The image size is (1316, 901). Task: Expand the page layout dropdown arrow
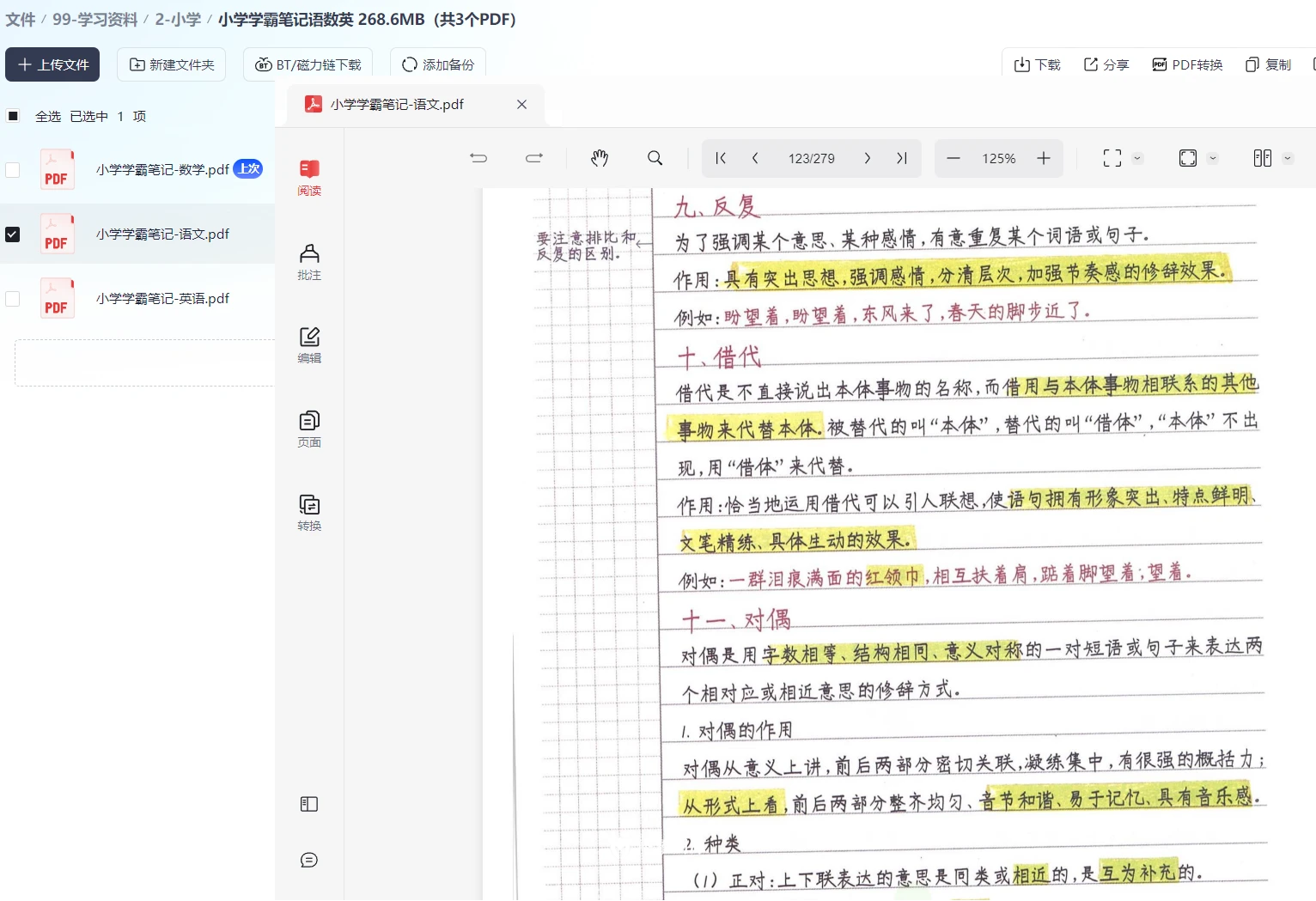click(1287, 158)
